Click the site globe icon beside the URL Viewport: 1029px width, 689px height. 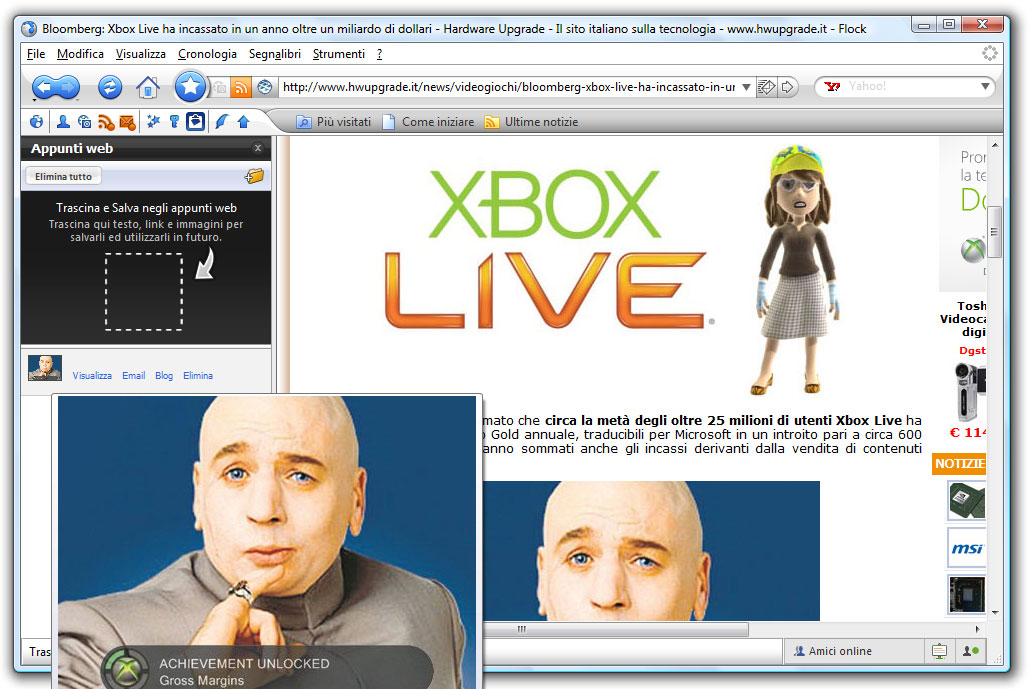(264, 87)
